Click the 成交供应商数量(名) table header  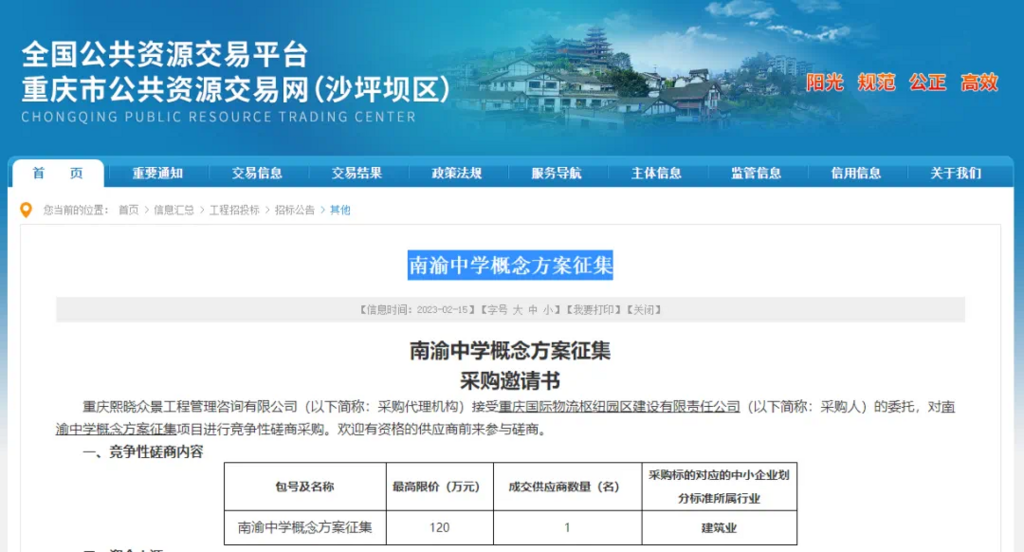click(568, 487)
